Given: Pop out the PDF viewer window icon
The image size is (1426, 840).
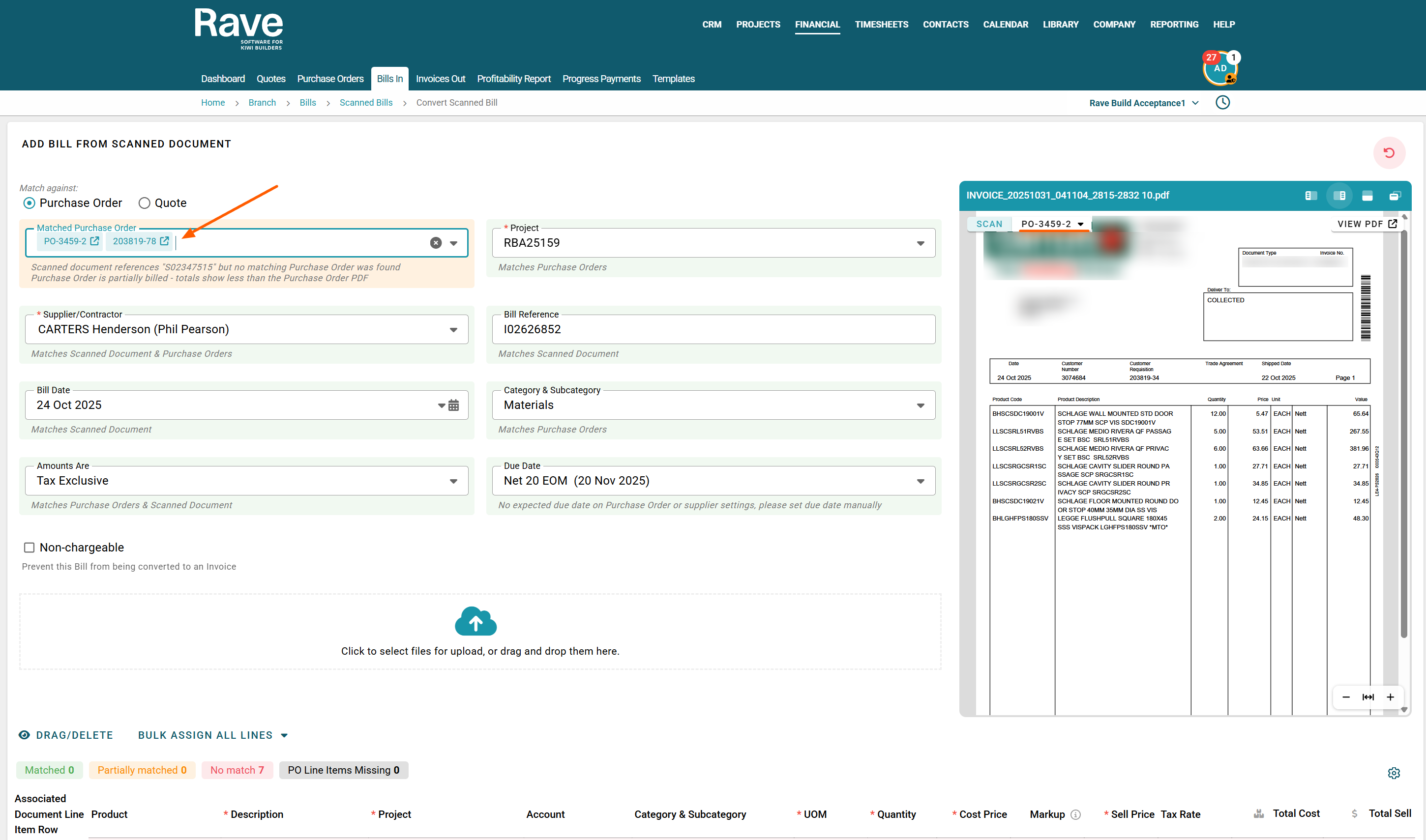Looking at the screenshot, I should 1395,196.
